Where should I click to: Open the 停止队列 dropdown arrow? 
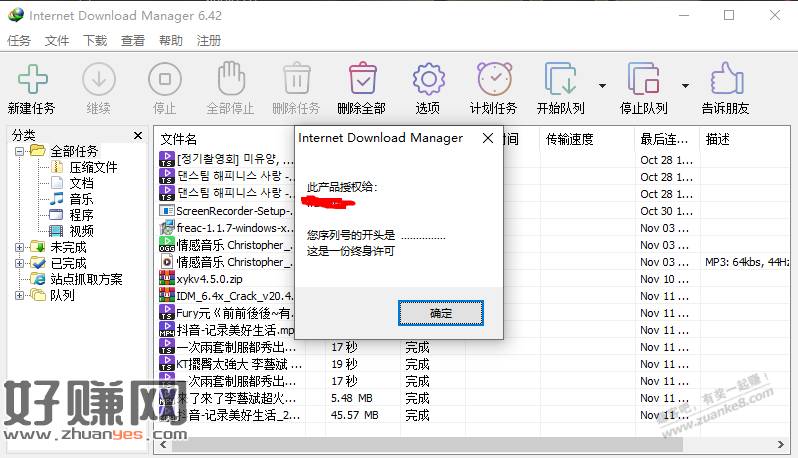[x=685, y=85]
